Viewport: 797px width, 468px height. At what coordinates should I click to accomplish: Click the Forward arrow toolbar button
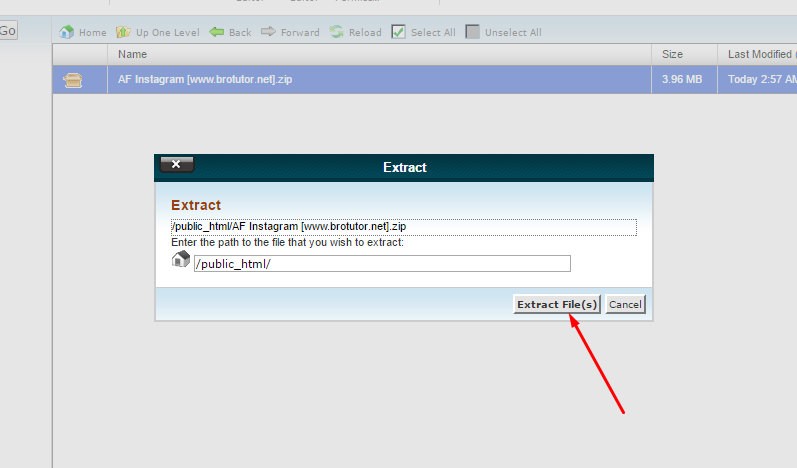pyautogui.click(x=290, y=32)
